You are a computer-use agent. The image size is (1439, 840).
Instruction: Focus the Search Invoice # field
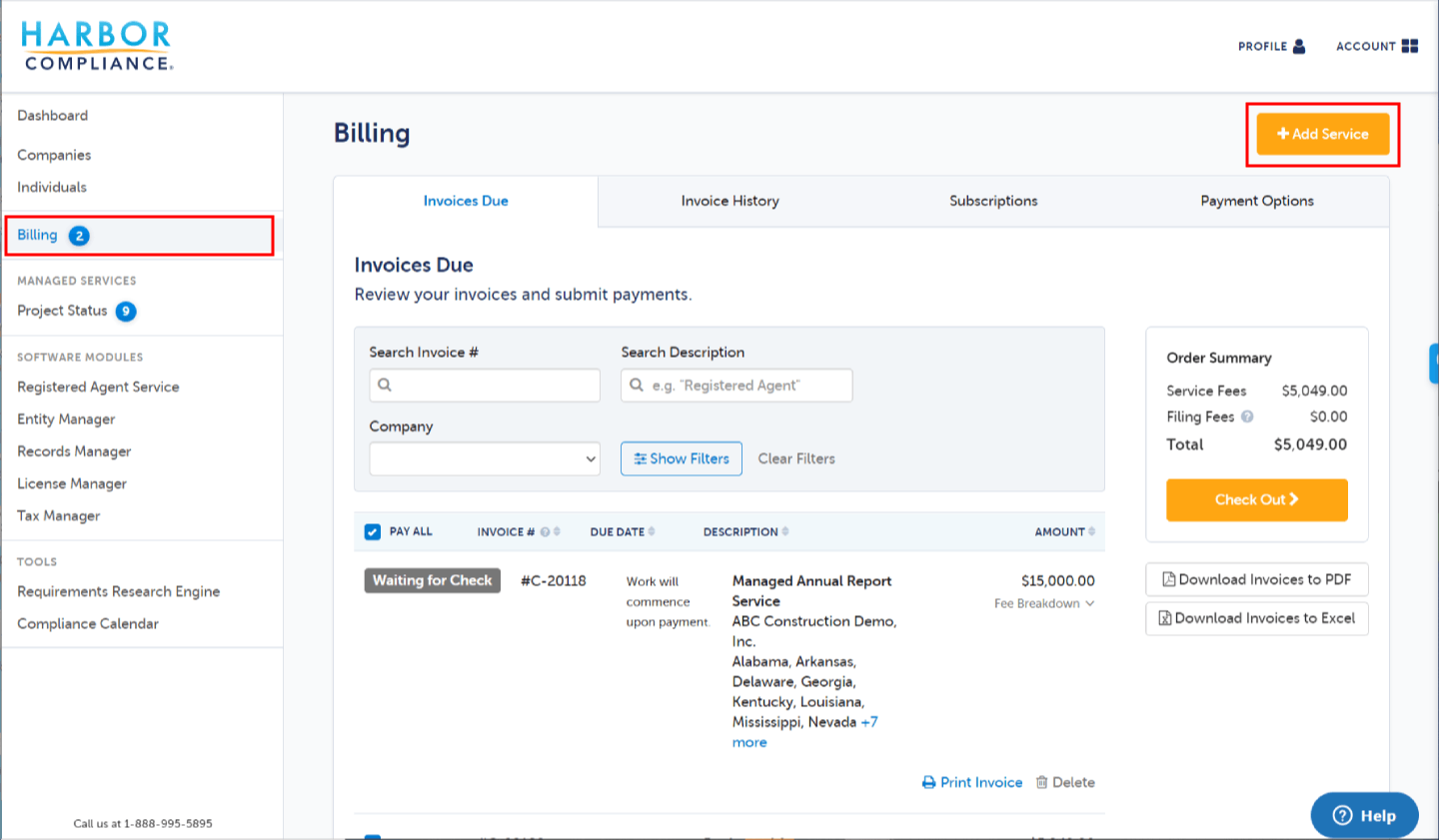point(485,386)
